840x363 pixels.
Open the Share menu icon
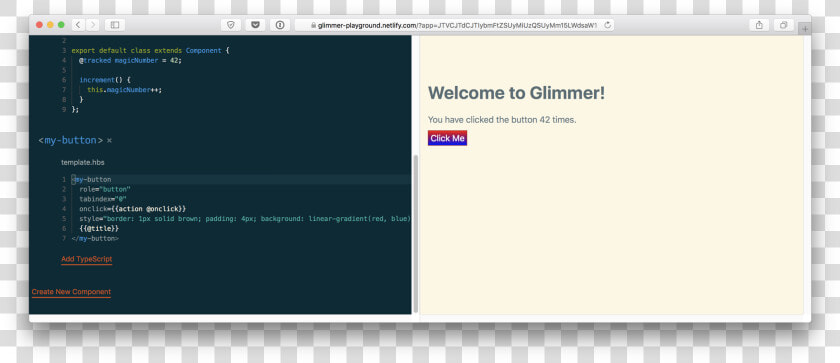(x=759, y=25)
